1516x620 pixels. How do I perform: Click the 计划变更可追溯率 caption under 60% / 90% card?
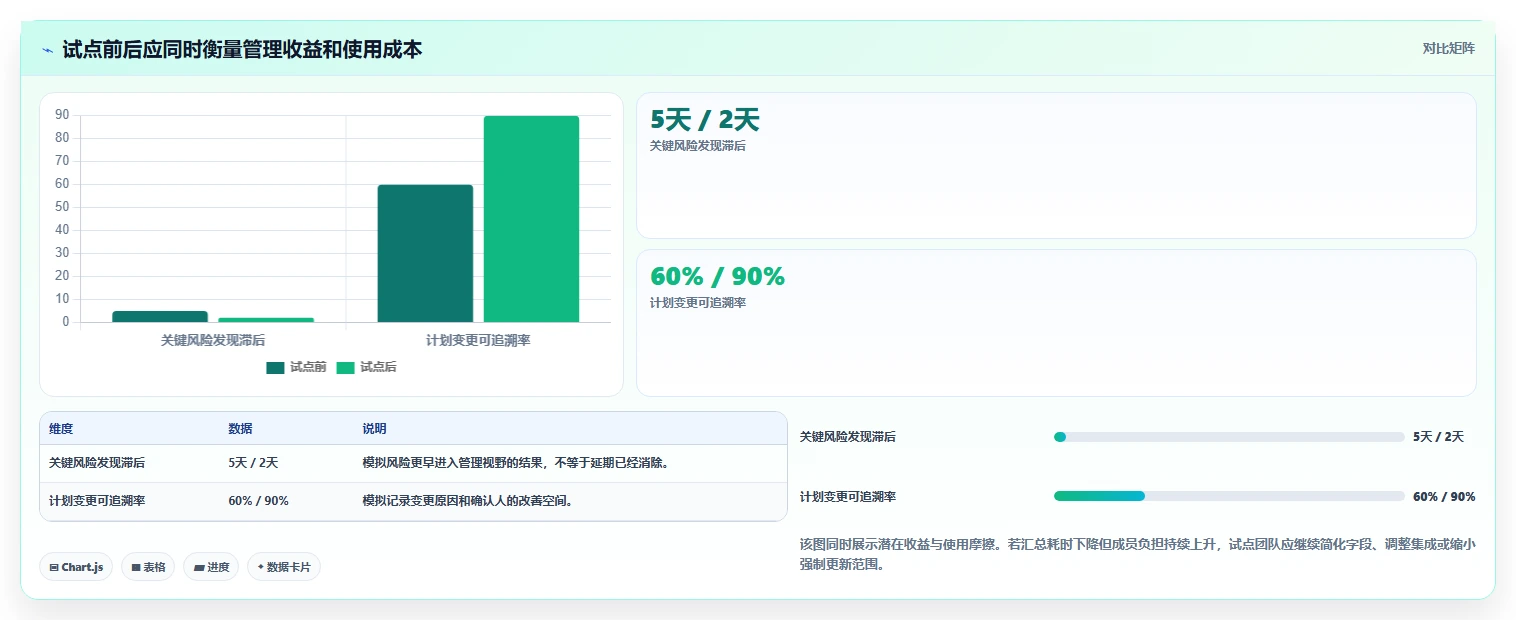pos(698,303)
